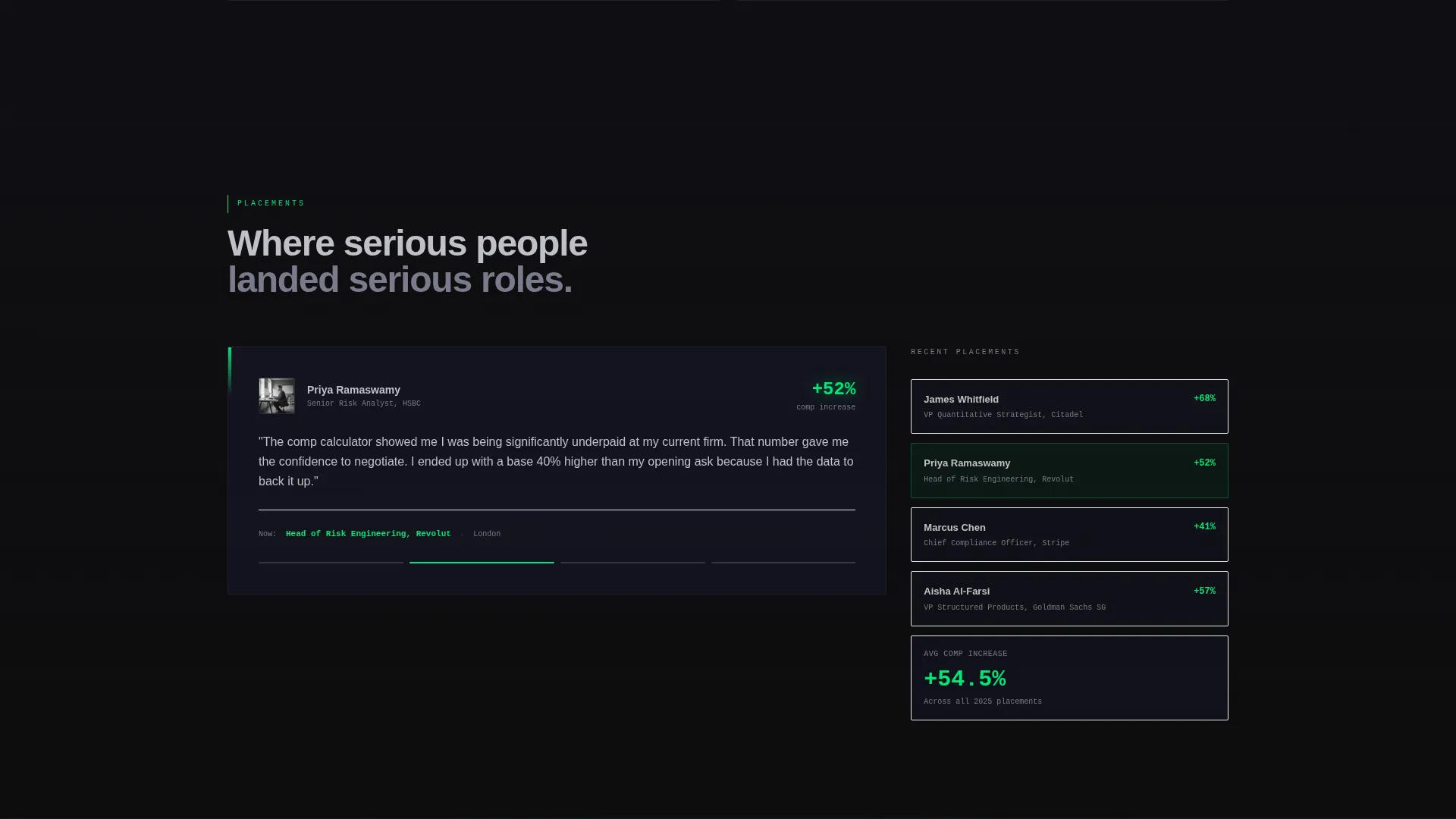Go to first testimonial progress bar
Viewport: 1456px width, 819px height.
pos(331,563)
